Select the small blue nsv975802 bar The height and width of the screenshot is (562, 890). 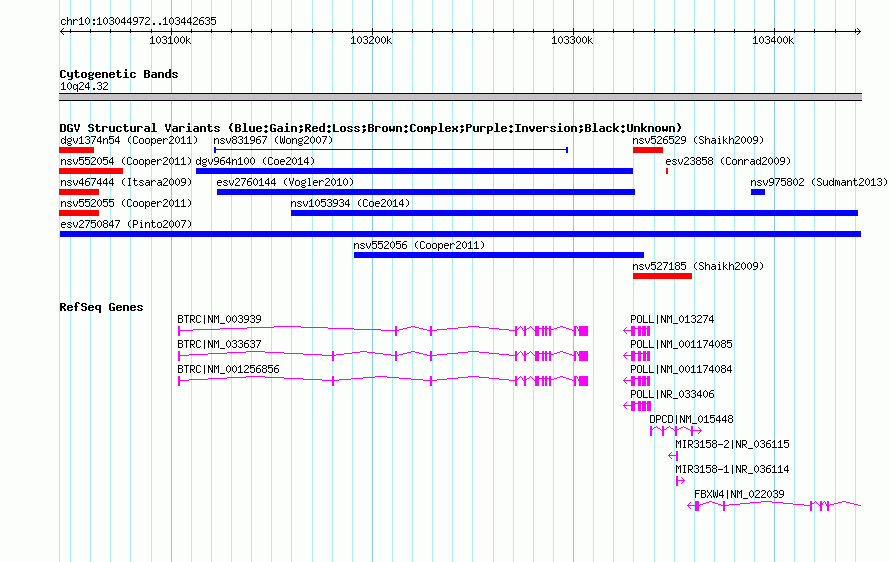[758, 192]
